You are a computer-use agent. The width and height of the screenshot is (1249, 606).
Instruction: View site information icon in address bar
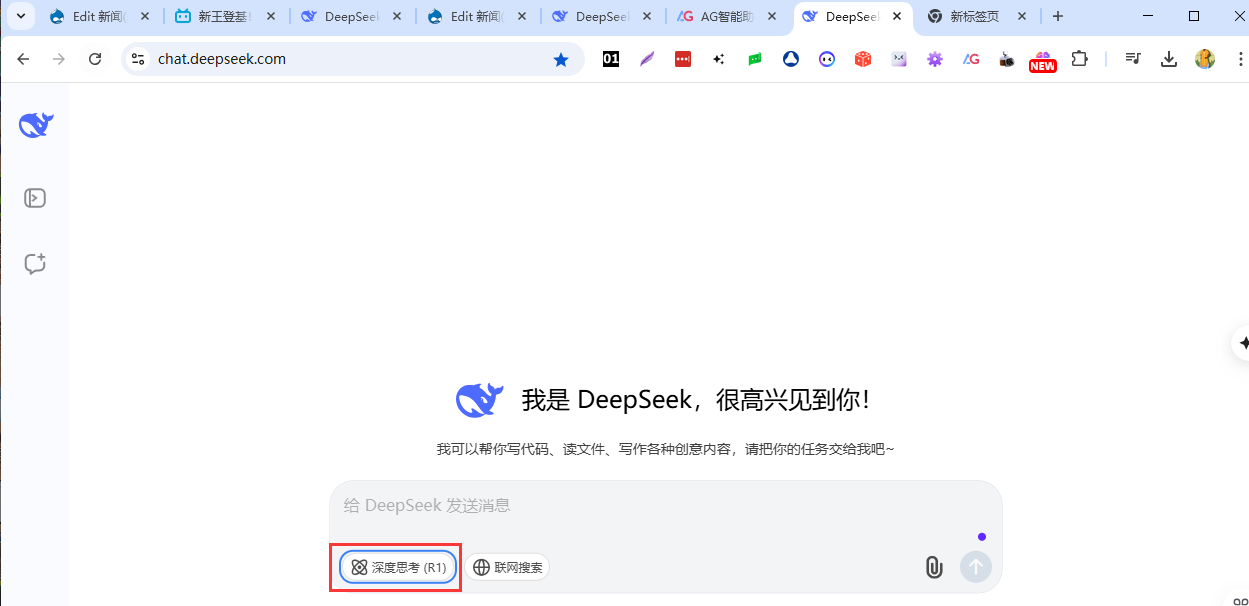coord(138,59)
